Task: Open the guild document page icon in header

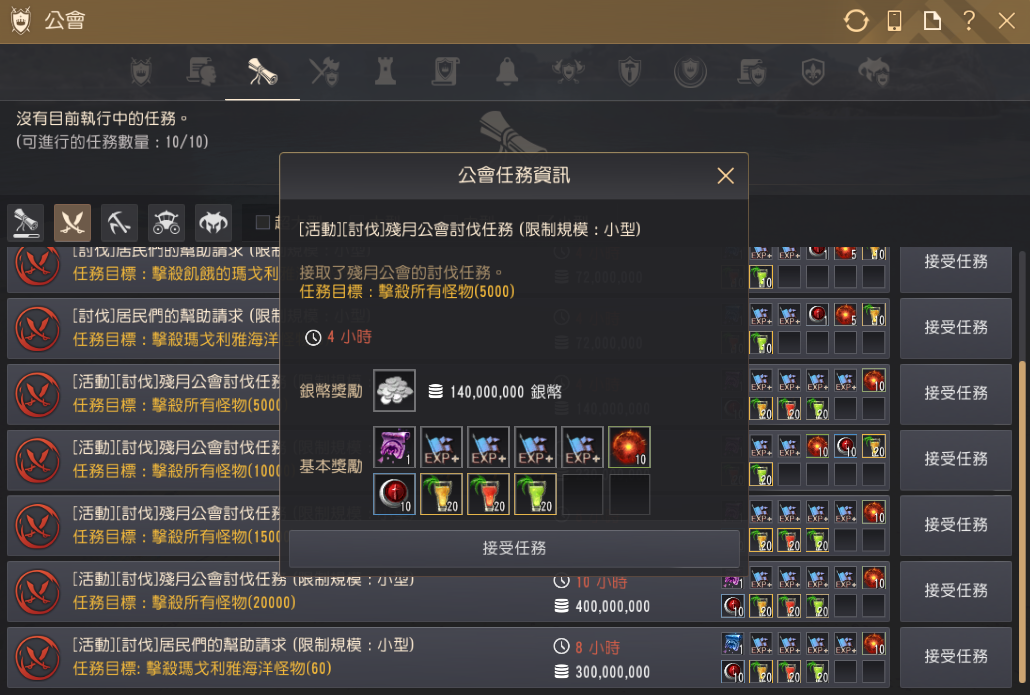Action: click(x=931, y=21)
